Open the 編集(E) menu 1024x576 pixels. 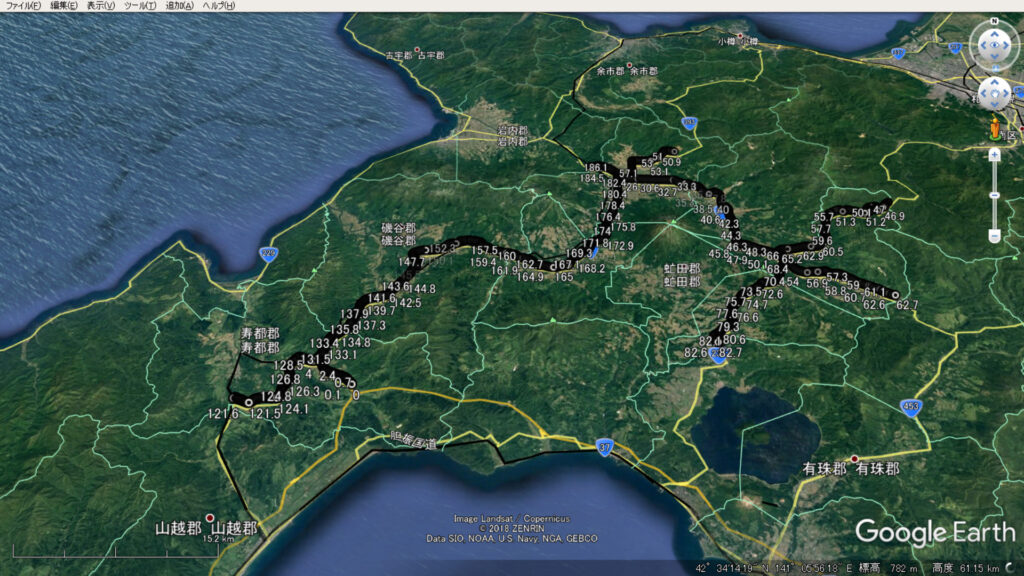[x=65, y=6]
